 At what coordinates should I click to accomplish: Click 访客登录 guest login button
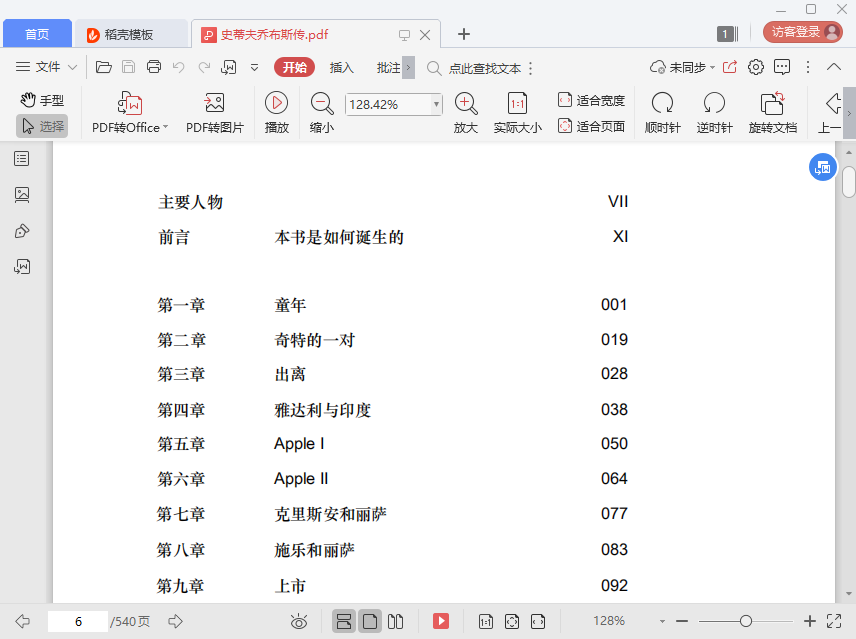[x=802, y=32]
